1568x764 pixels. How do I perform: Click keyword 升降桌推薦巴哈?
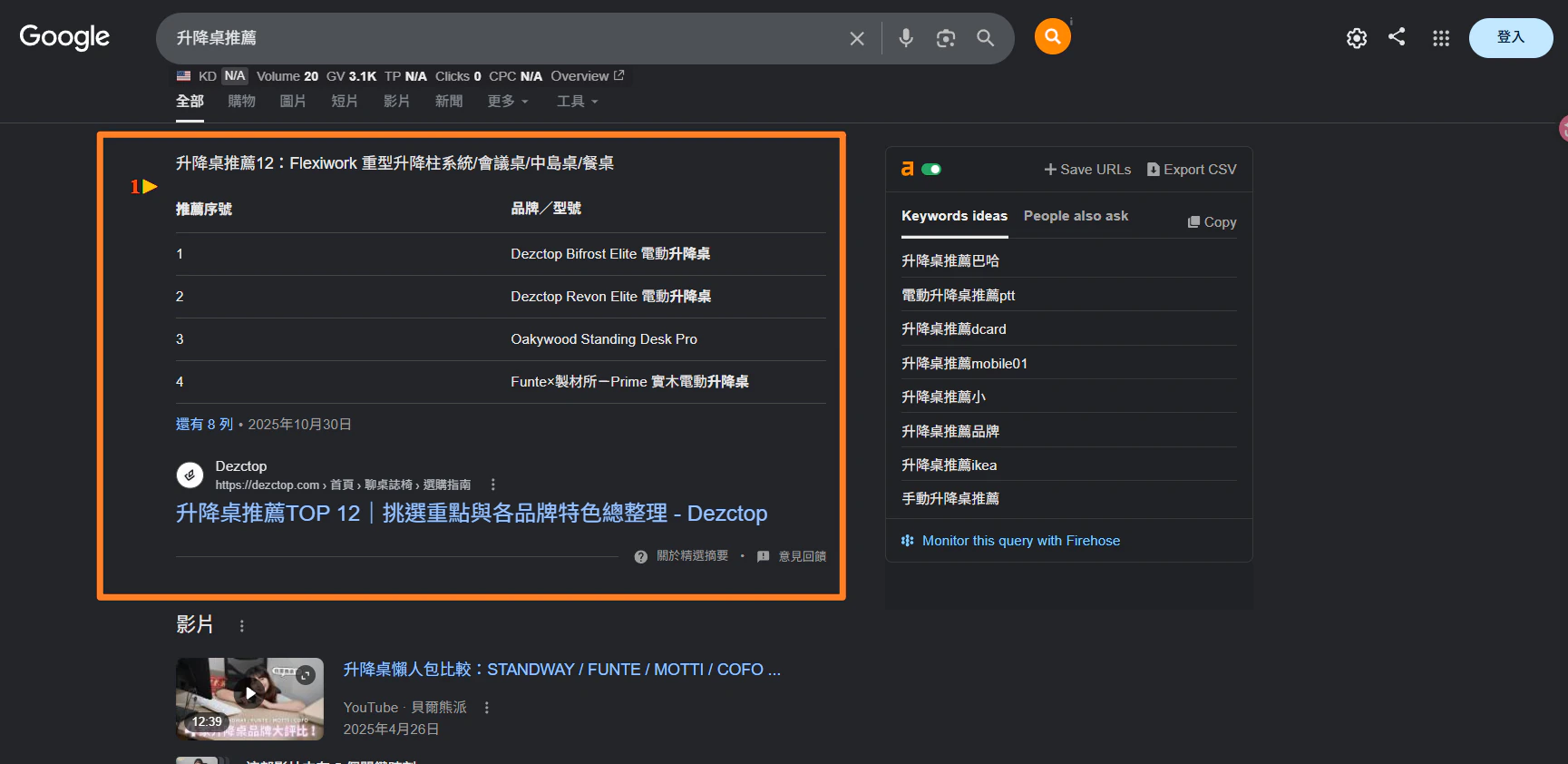point(950,260)
